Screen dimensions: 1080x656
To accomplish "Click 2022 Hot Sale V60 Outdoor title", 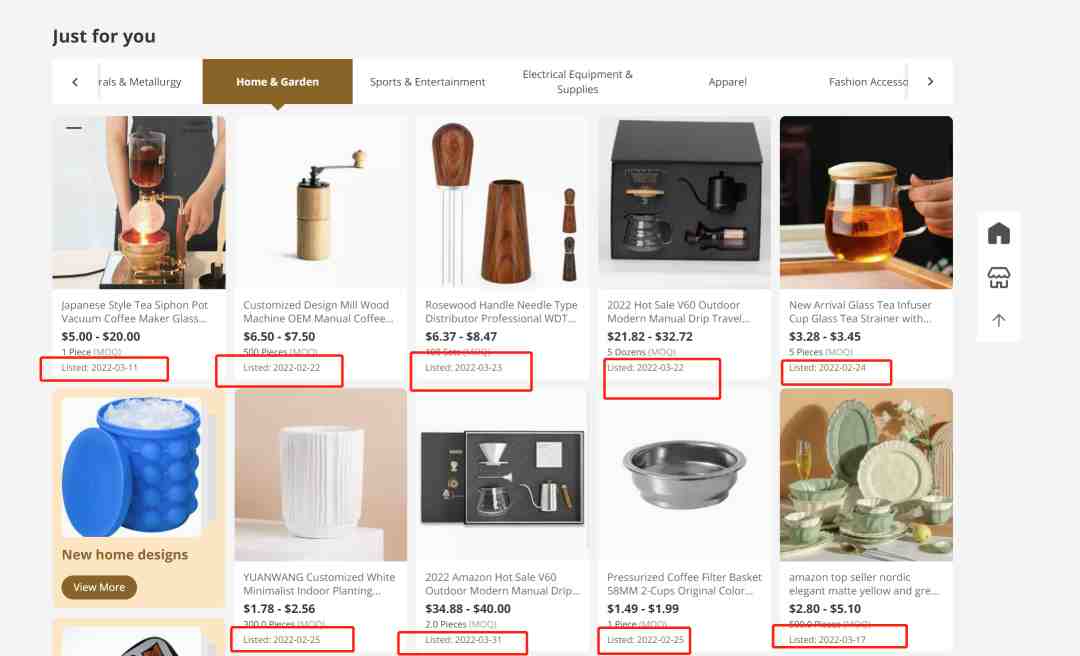I will pos(678,311).
